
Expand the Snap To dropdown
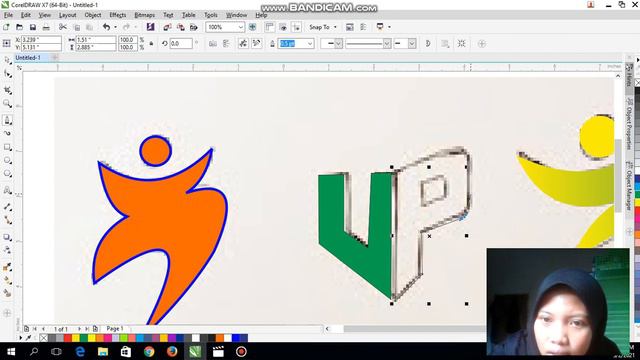[335, 27]
